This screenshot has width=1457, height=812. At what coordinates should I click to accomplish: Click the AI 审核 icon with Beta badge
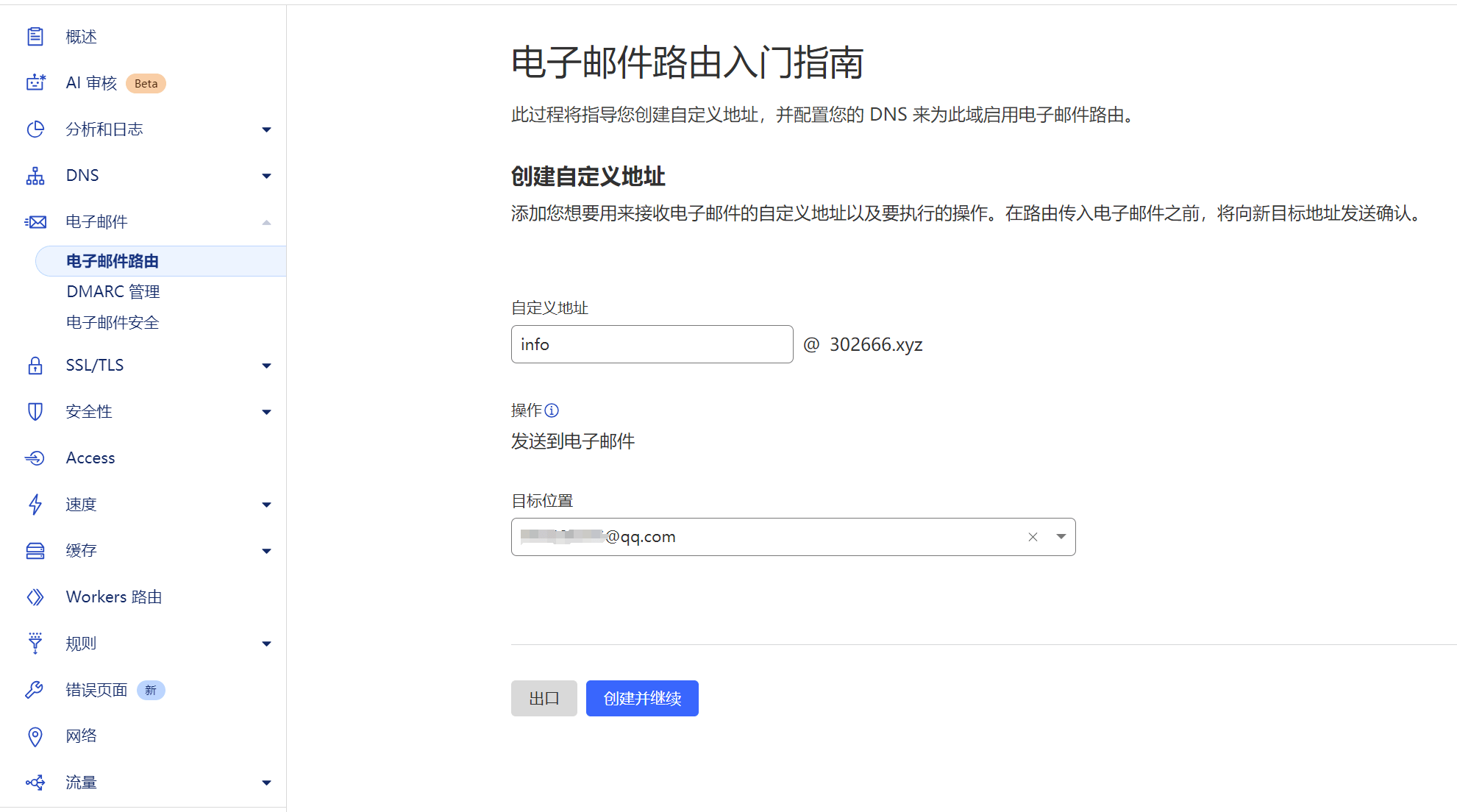point(35,82)
